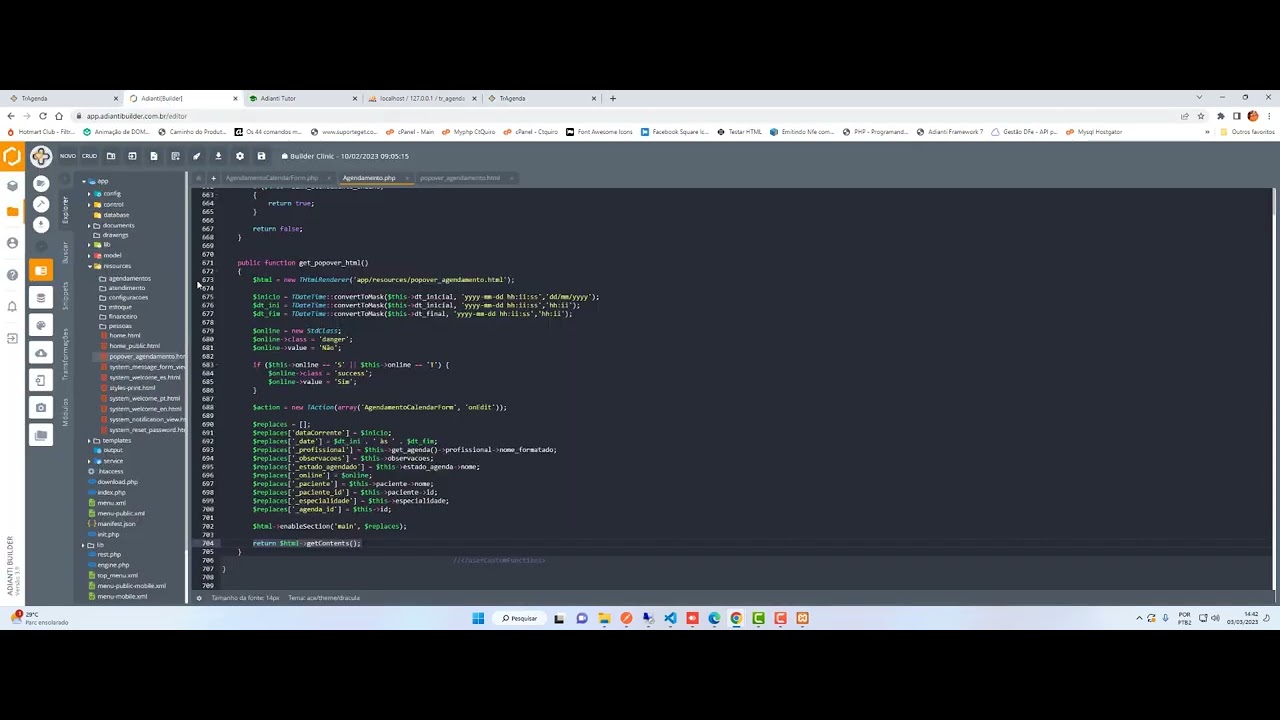Click the import arrow toolbar icon

(x=132, y=156)
